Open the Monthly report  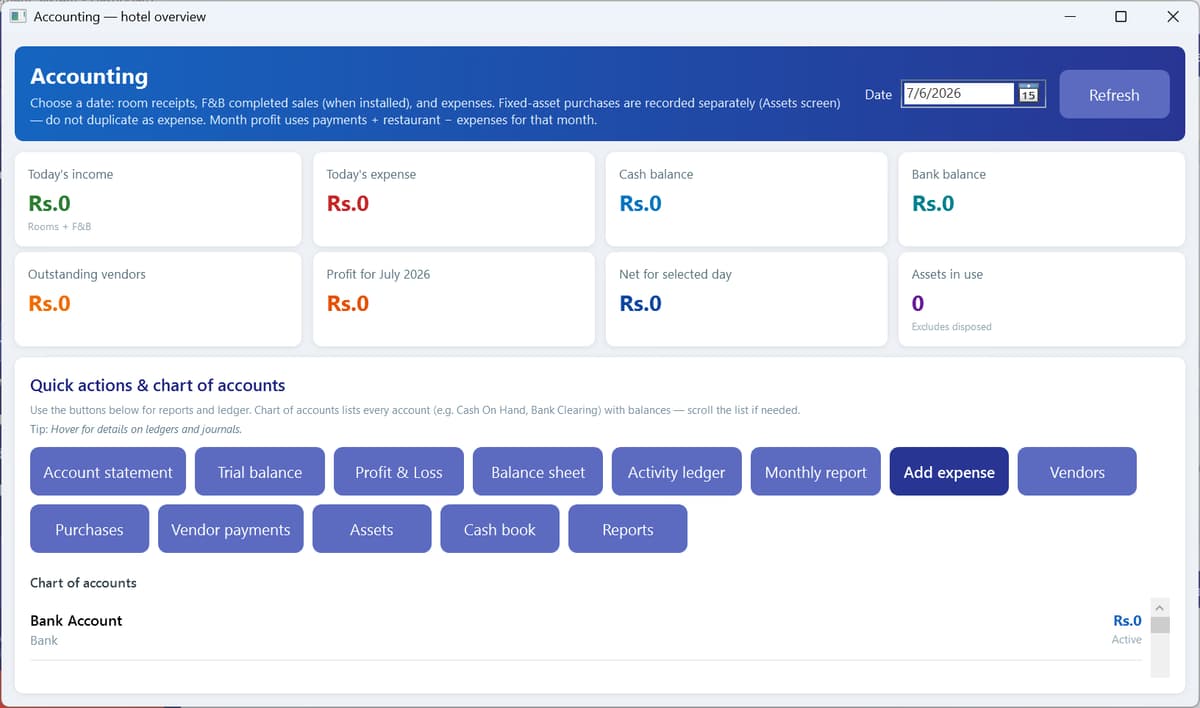click(x=816, y=471)
